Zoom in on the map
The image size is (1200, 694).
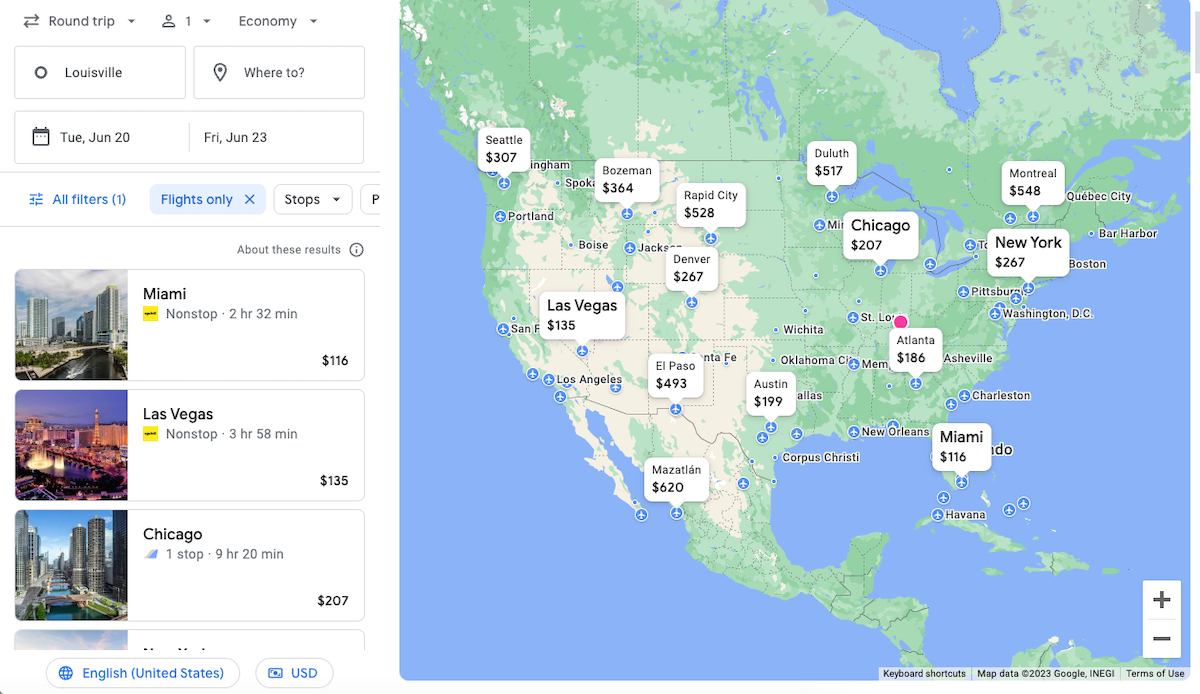coord(1161,600)
